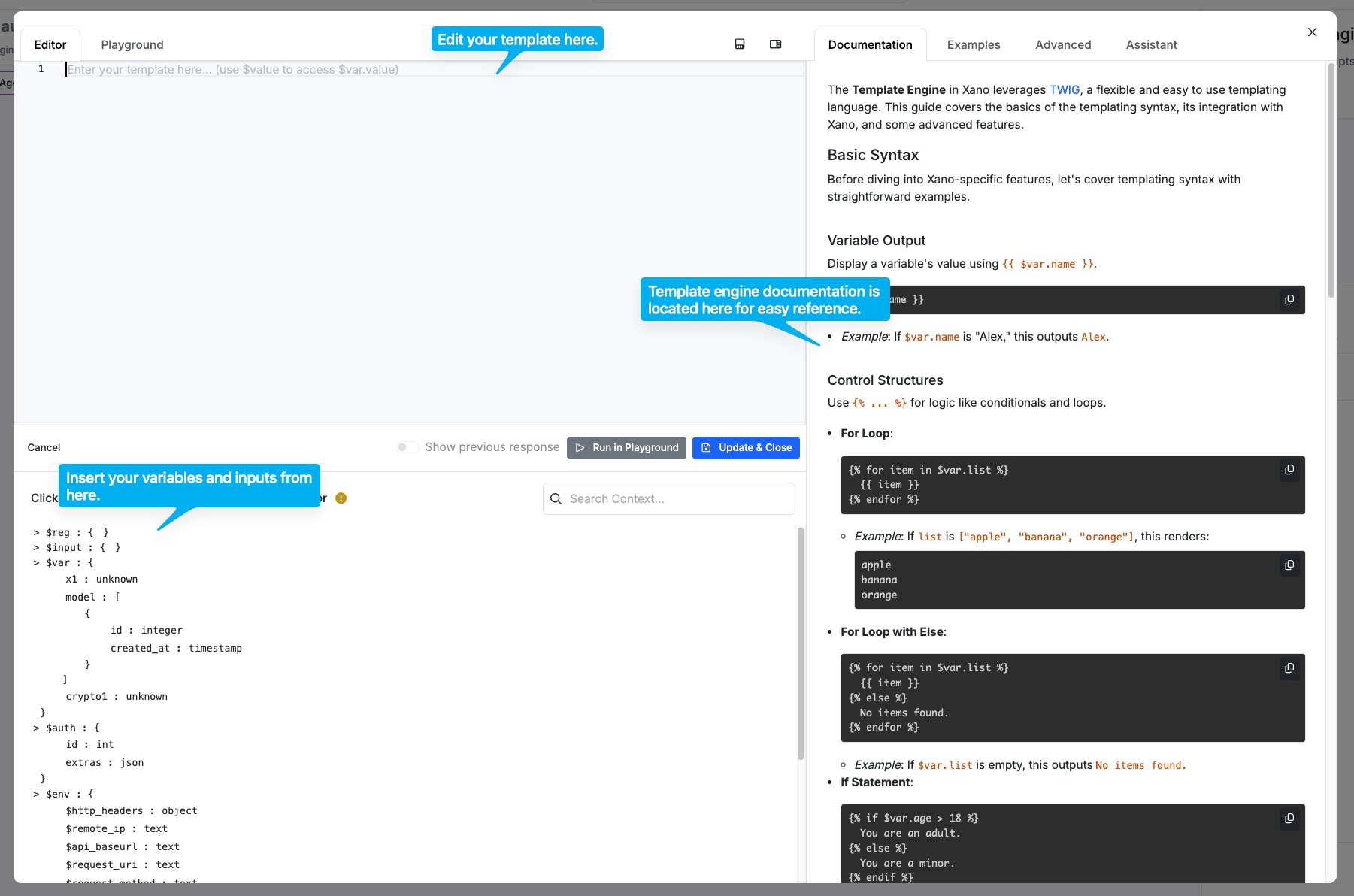This screenshot has width=1354, height=896.
Task: Open the Assistant tab
Action: pos(1151,44)
